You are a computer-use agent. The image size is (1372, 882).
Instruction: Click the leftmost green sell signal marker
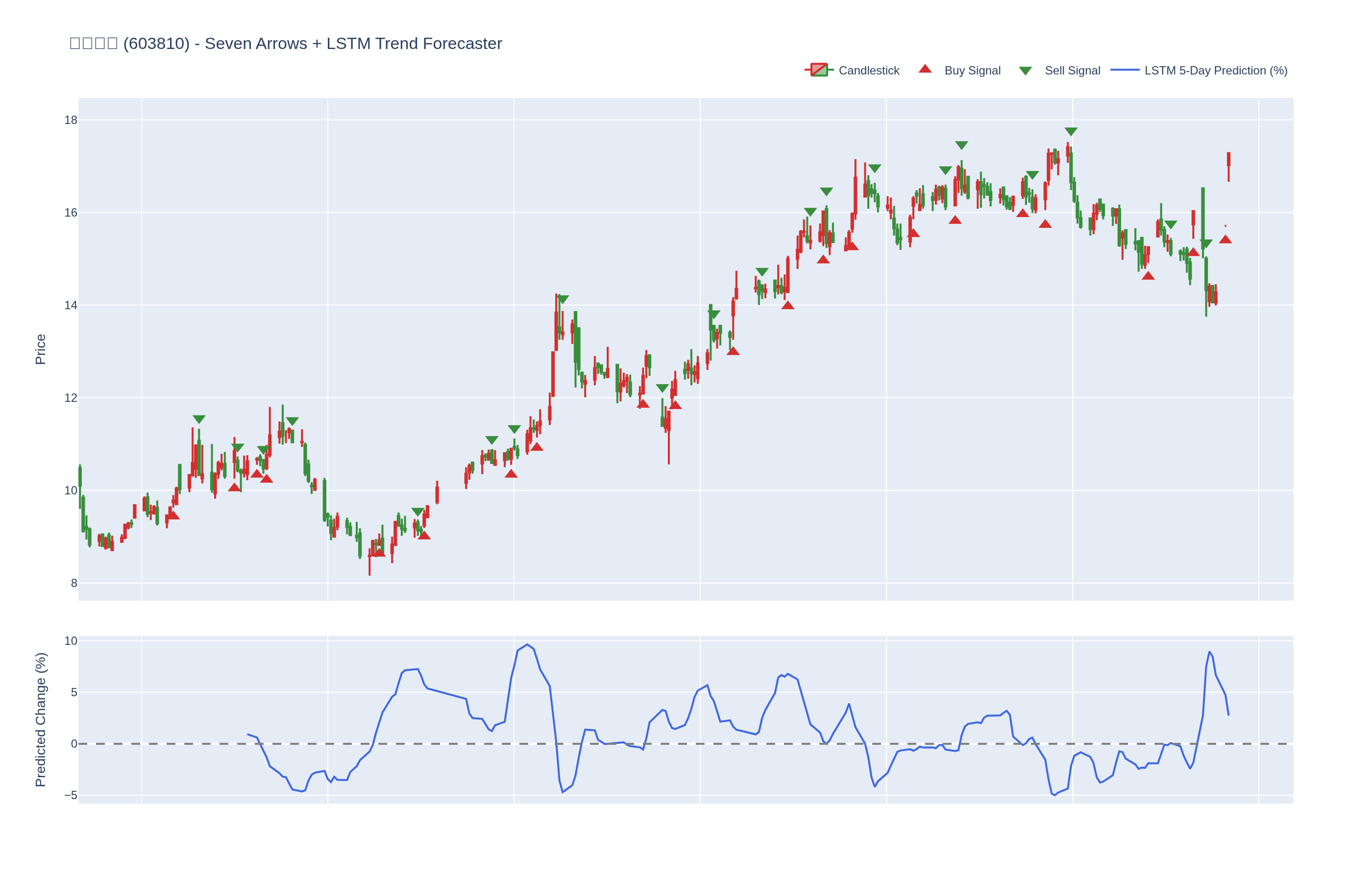point(199,419)
